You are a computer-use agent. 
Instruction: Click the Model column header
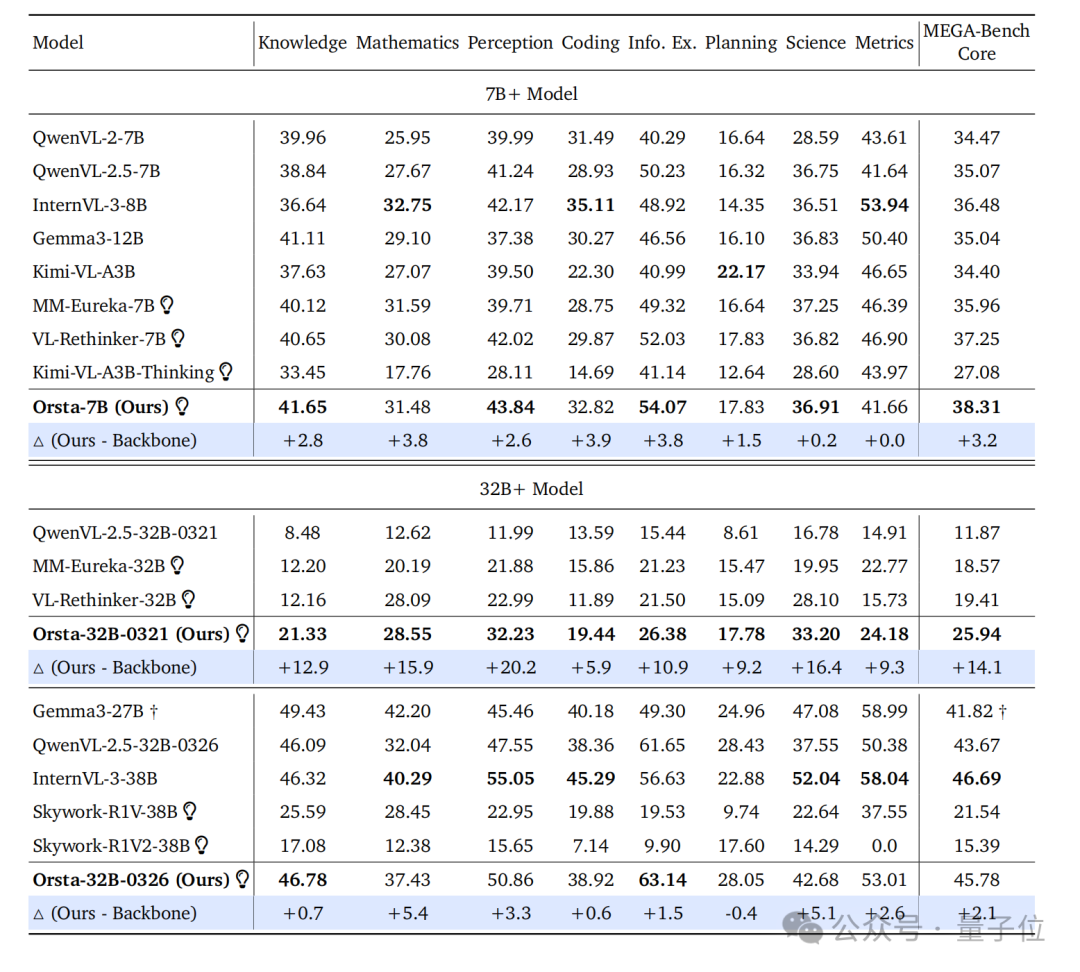point(58,43)
